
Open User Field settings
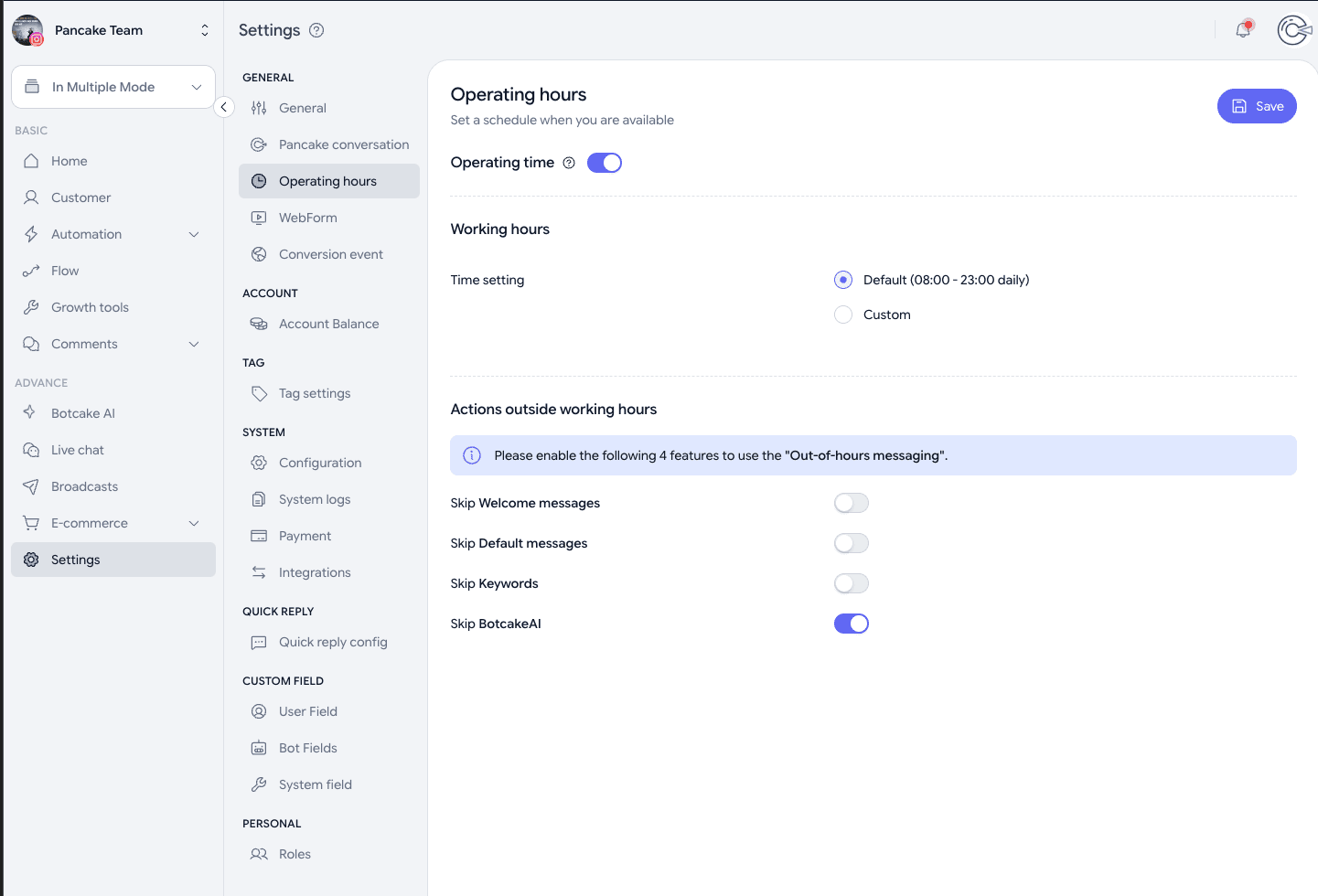click(329, 711)
